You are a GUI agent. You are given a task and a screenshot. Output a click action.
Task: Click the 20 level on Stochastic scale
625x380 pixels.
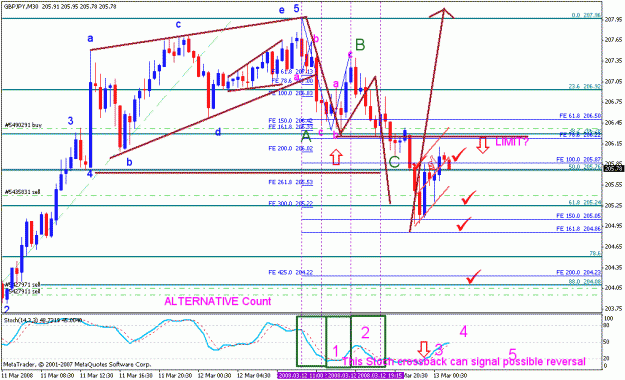(x=607, y=358)
